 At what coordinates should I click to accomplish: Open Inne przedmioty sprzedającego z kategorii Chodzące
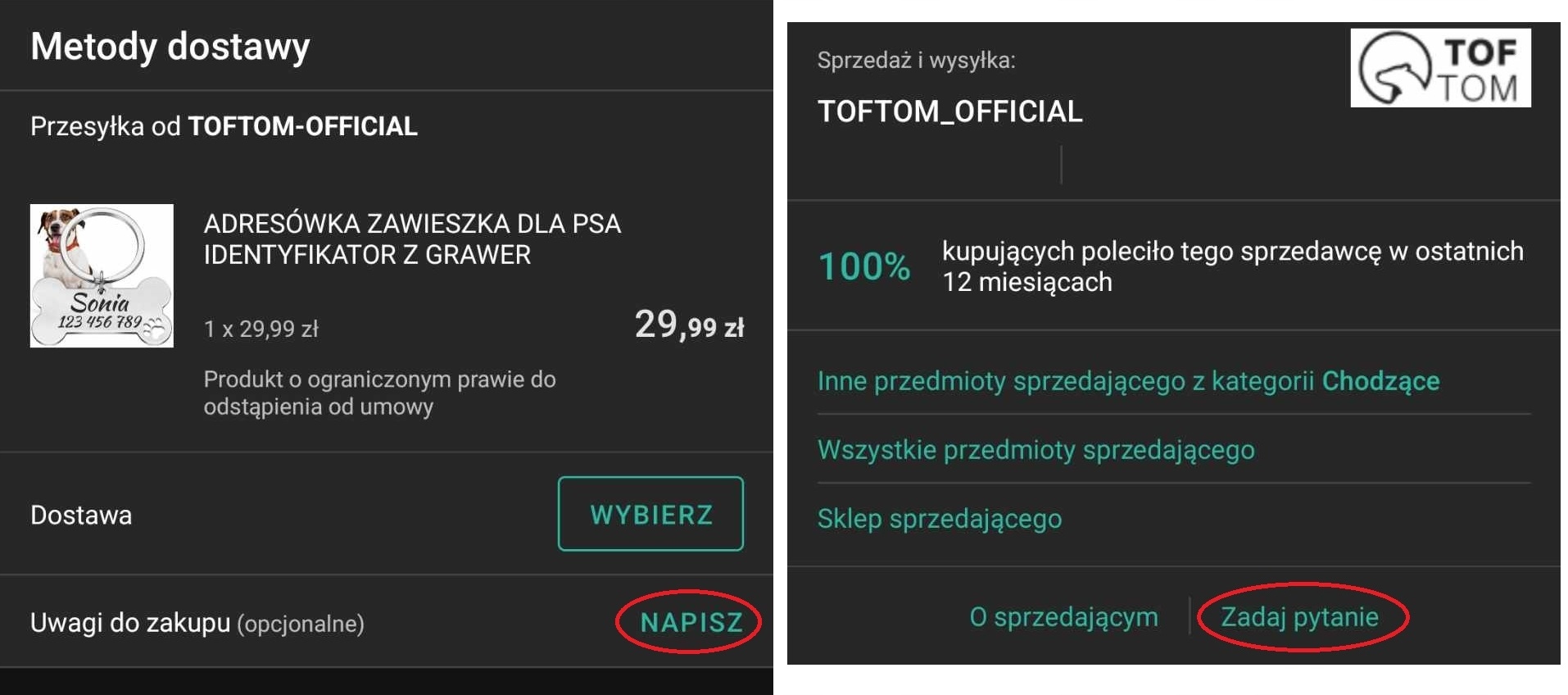(x=1128, y=381)
